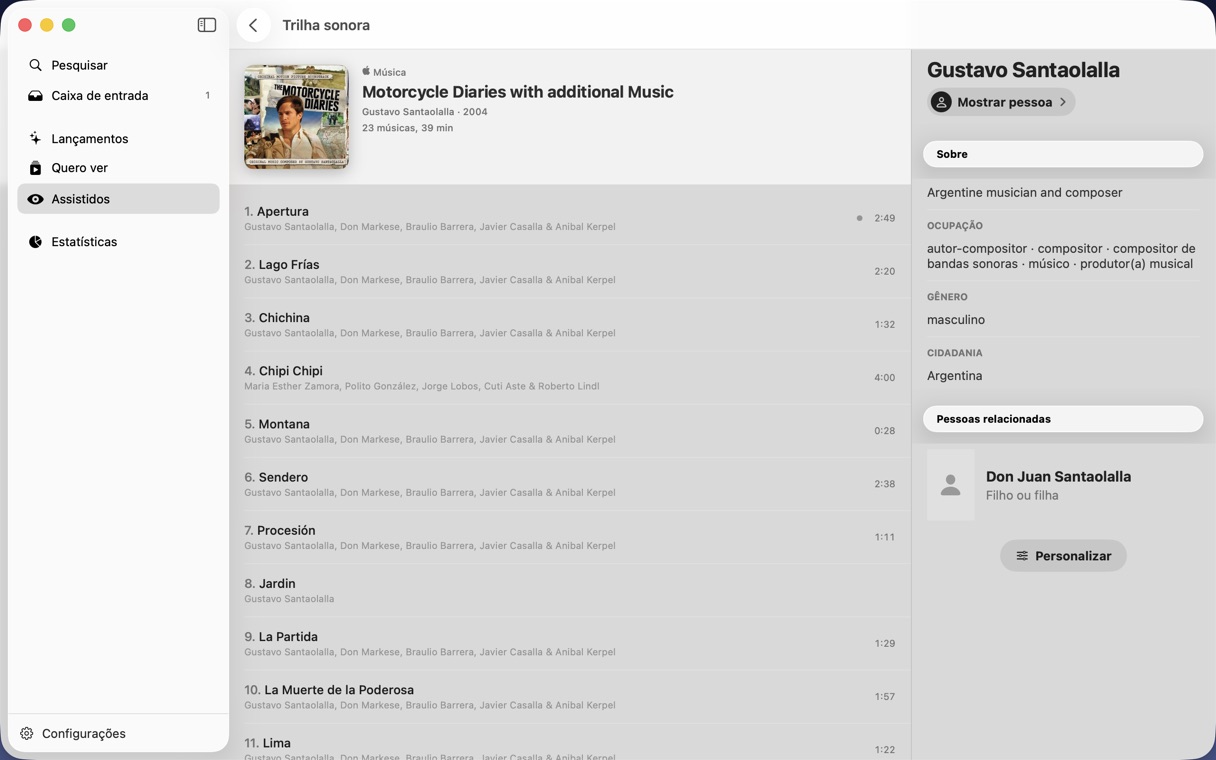Image resolution: width=1216 pixels, height=760 pixels.
Task: Click the Gustavo Santaolalla heading in the side panel
Action: coord(1023,70)
